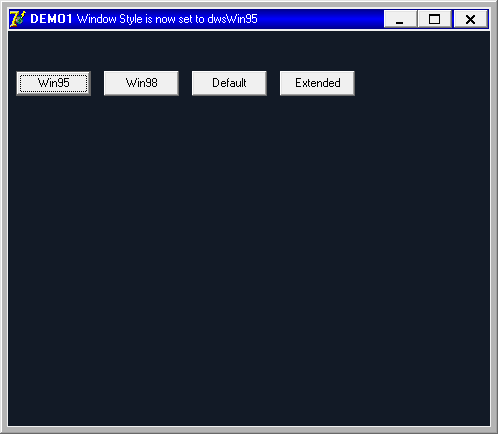Click the blue title bar beside dwsWin95 text
498x434 pixels.
[x=320, y=19]
